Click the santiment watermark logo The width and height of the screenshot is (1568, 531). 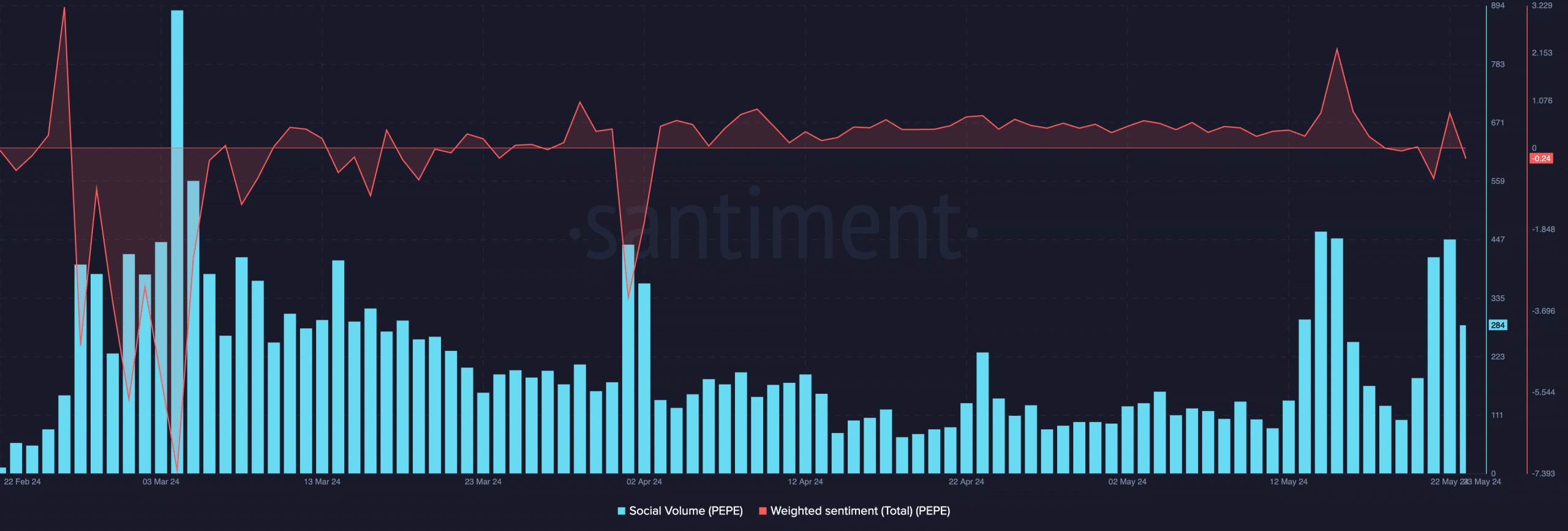pyautogui.click(x=774, y=227)
